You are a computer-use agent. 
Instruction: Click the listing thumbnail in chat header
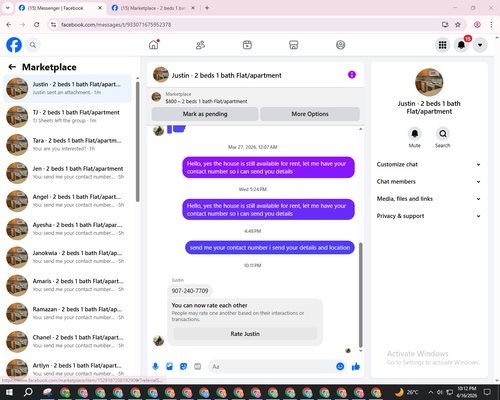[161, 75]
